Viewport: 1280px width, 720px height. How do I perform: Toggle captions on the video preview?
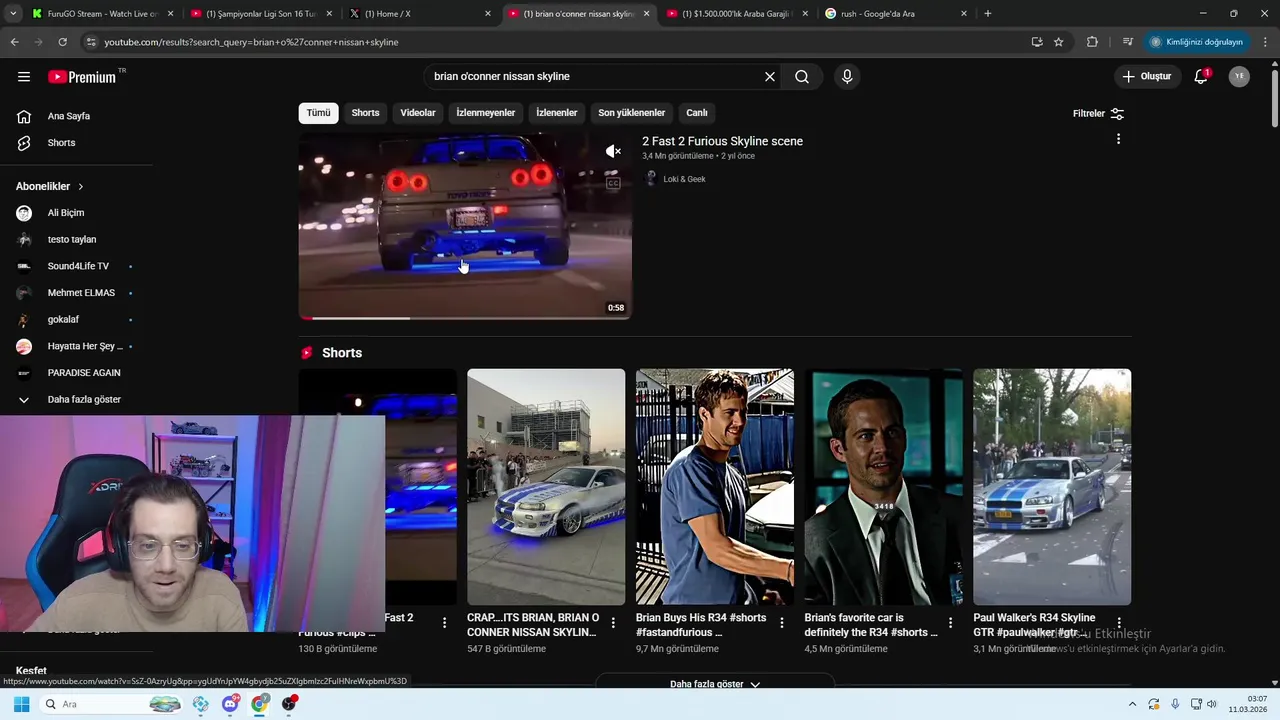click(x=613, y=183)
